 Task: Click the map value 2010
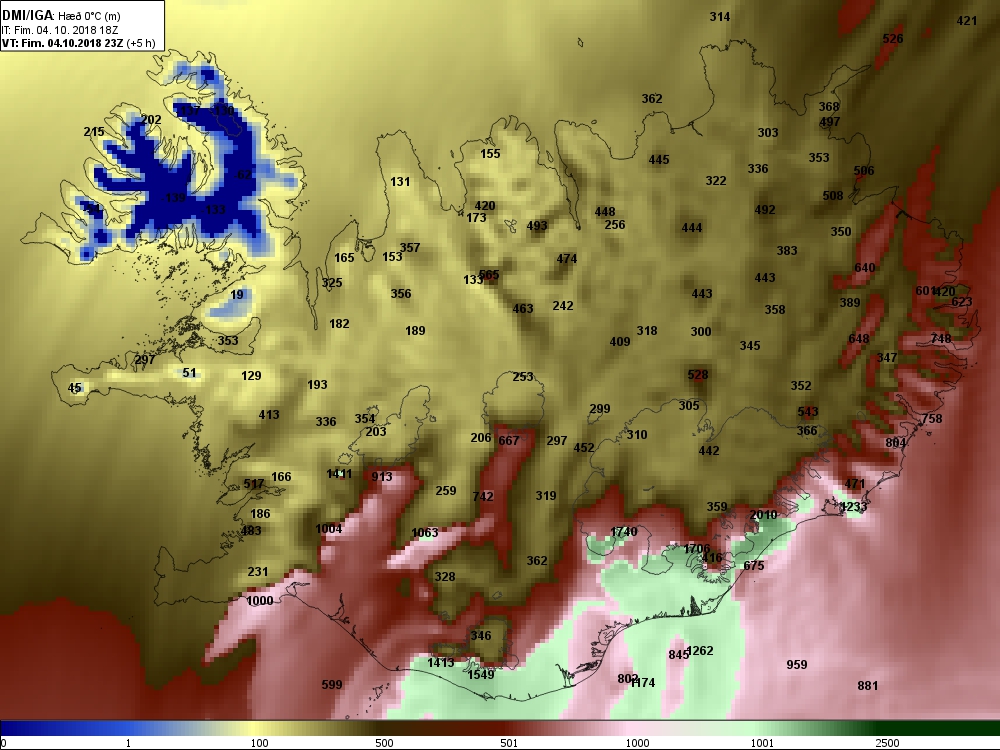pyautogui.click(x=763, y=515)
